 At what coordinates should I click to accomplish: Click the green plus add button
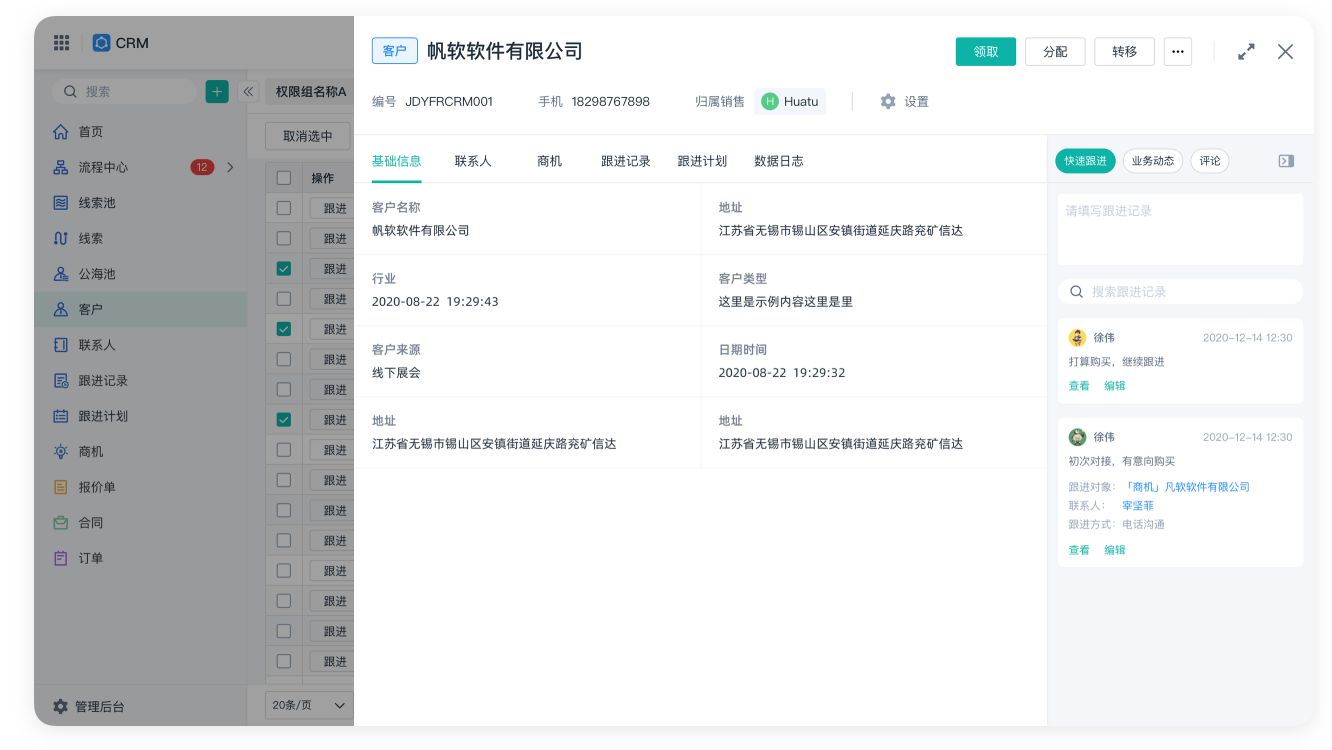[216, 91]
